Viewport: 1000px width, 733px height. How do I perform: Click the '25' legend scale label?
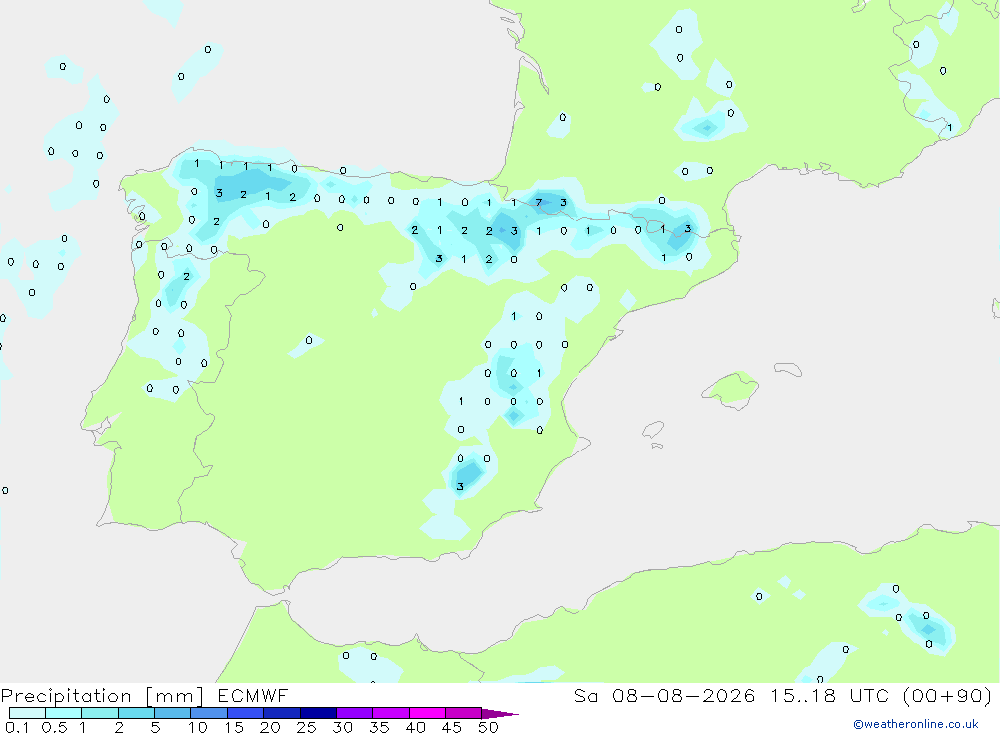coord(306,727)
